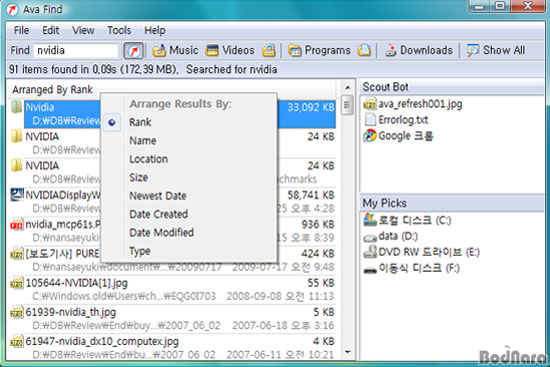
Task: Arrange results by Name
Action: pos(143,141)
